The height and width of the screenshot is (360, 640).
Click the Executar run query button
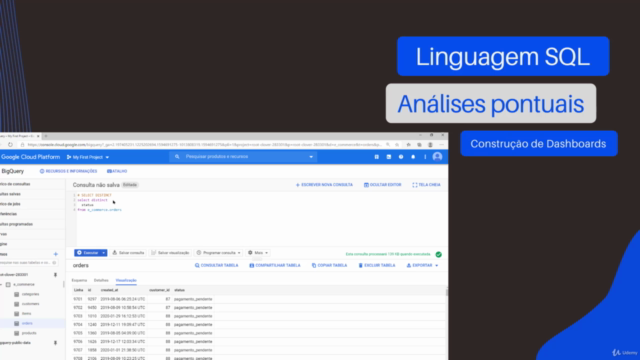pos(88,253)
